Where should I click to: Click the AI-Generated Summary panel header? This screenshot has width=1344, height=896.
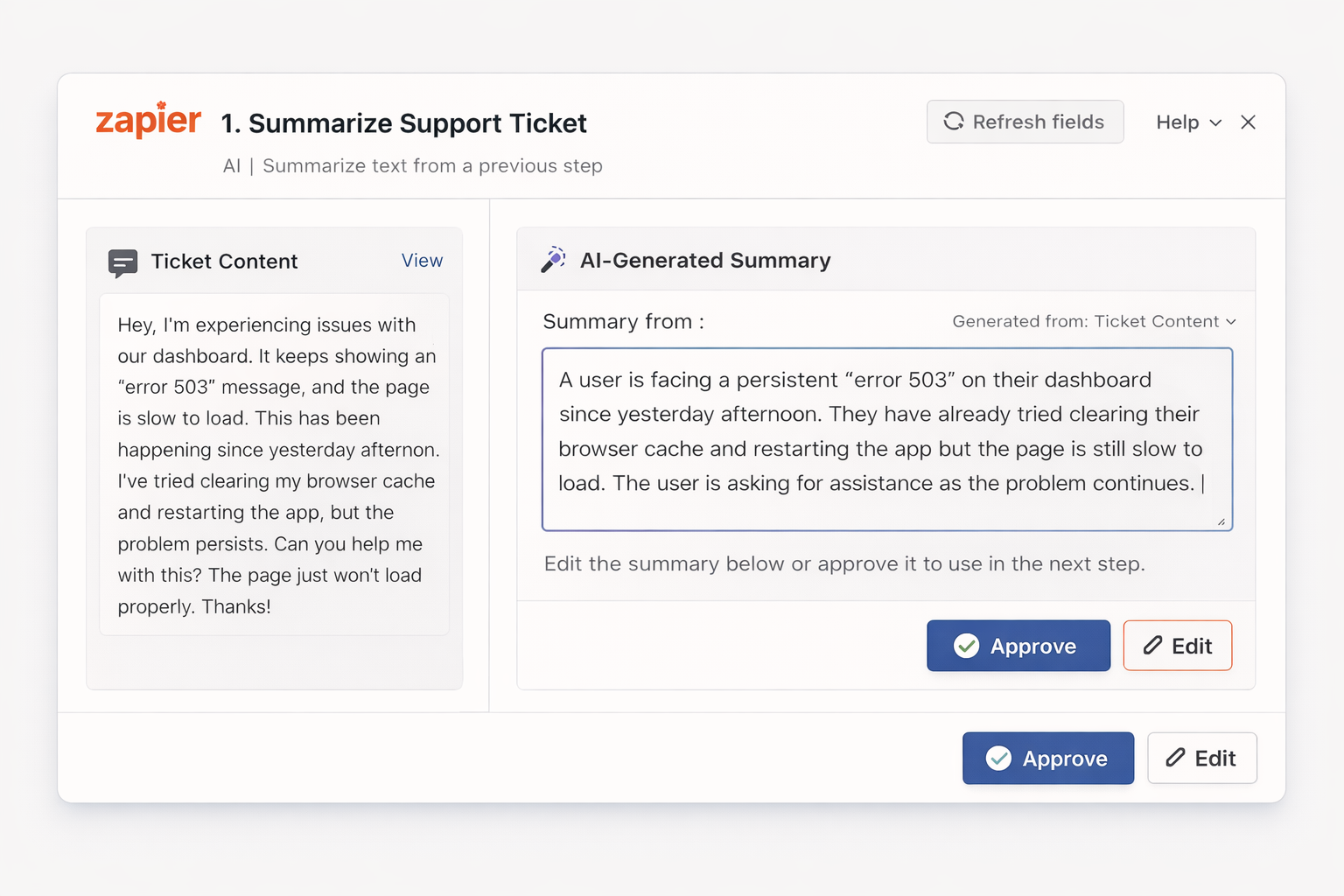click(x=886, y=260)
